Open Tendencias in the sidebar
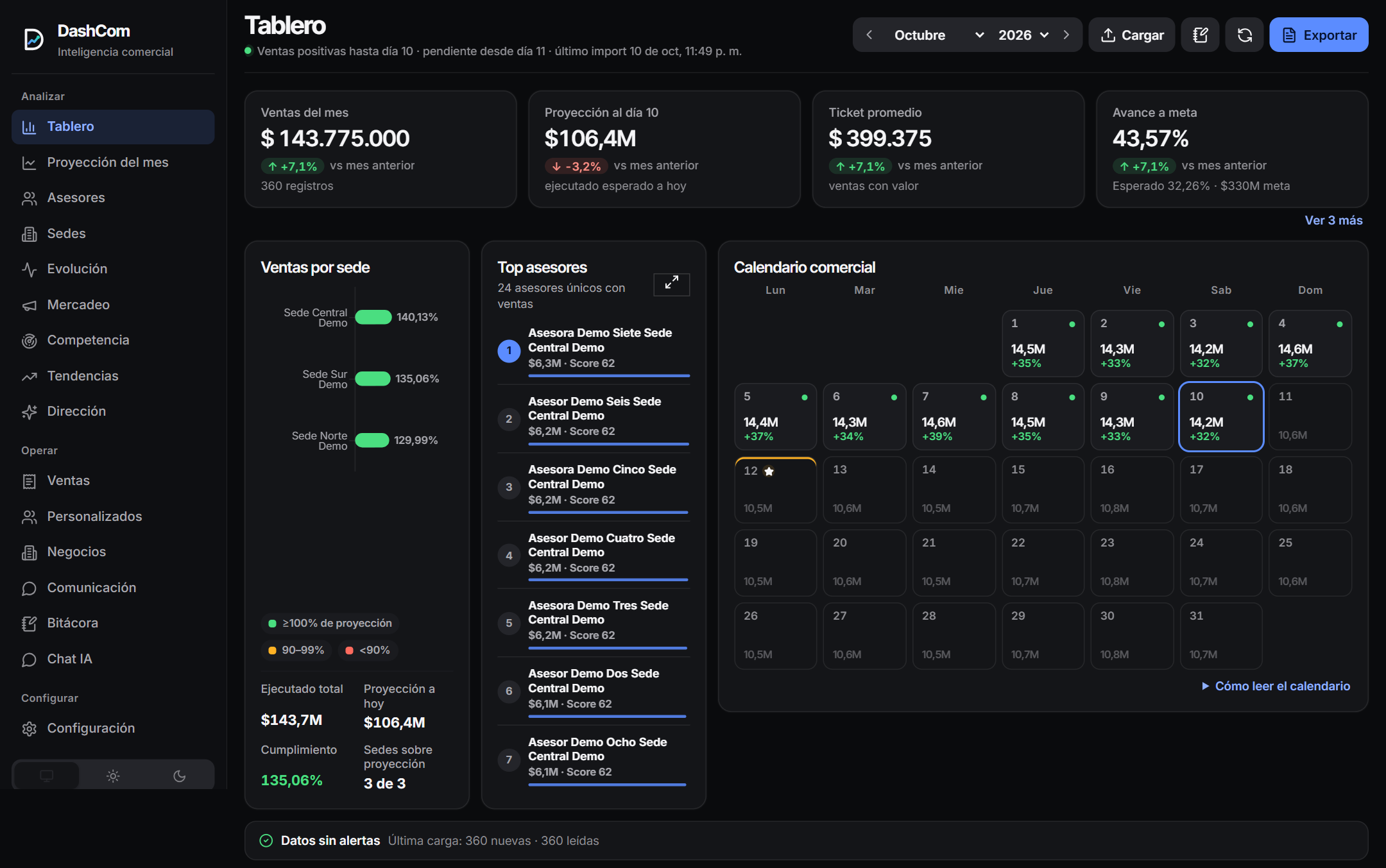The height and width of the screenshot is (868, 1386). click(113, 376)
